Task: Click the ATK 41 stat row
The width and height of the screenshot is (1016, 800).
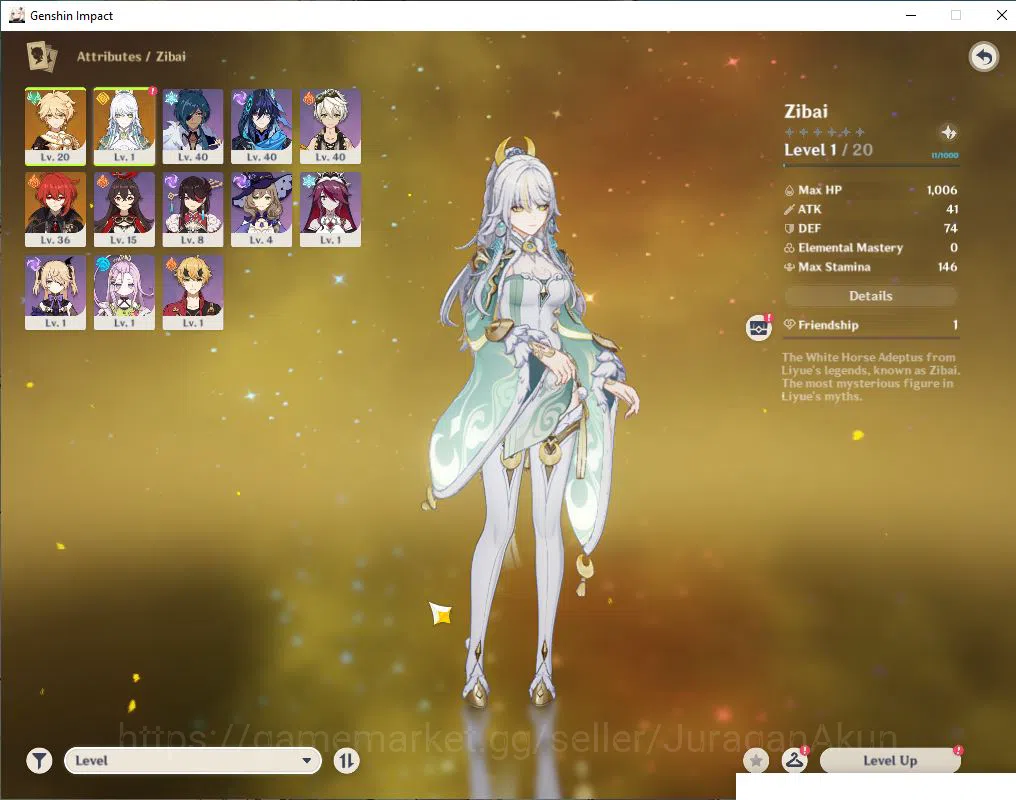Action: point(871,209)
